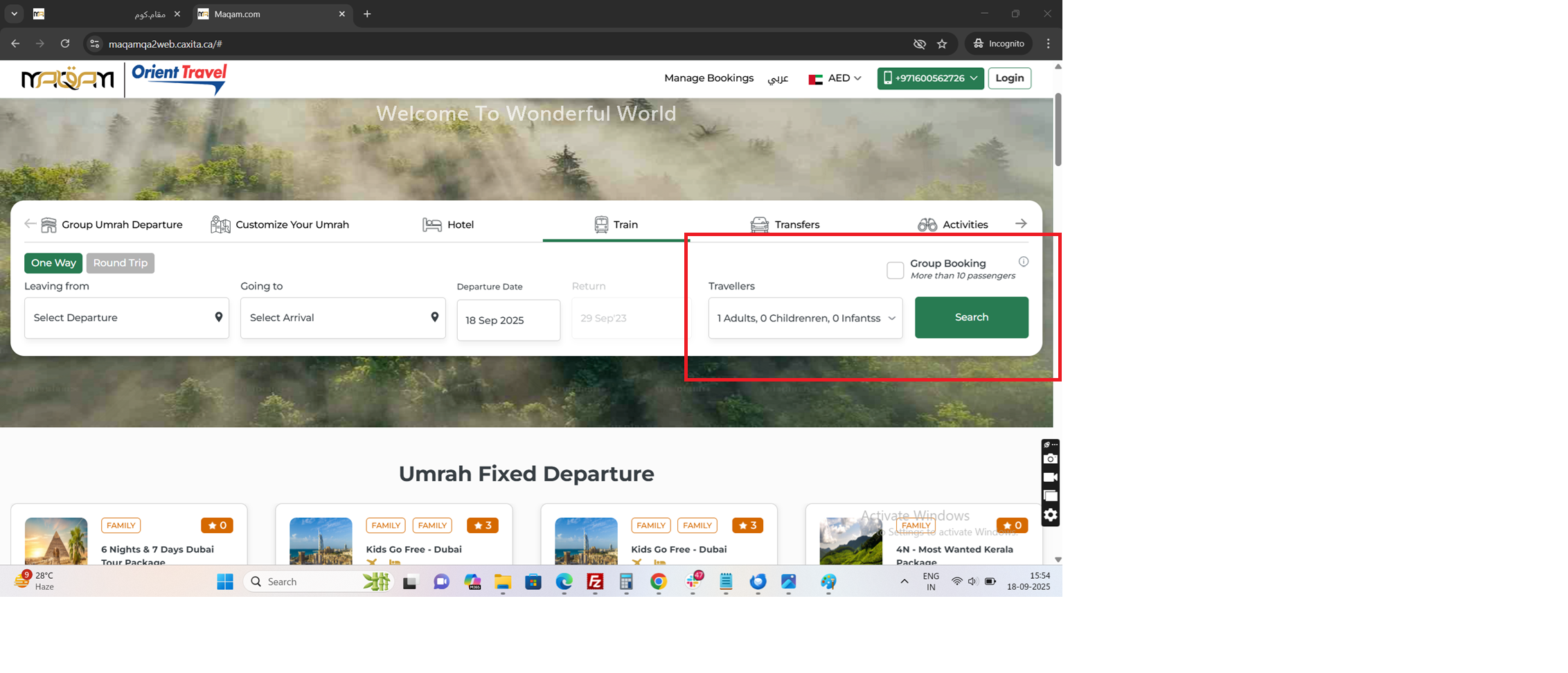
Task: Bookmark page with the star icon
Action: point(942,44)
